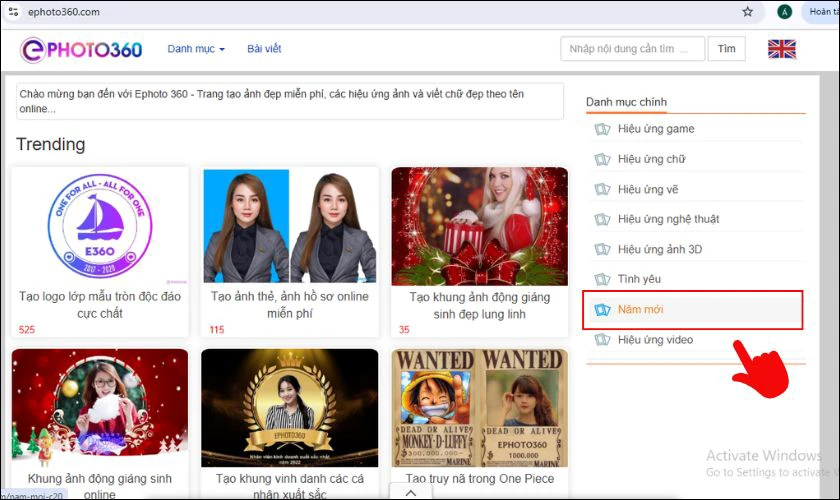This screenshot has height=500, width=840.
Task: Open the Tình yêu category
Action: click(x=639, y=279)
